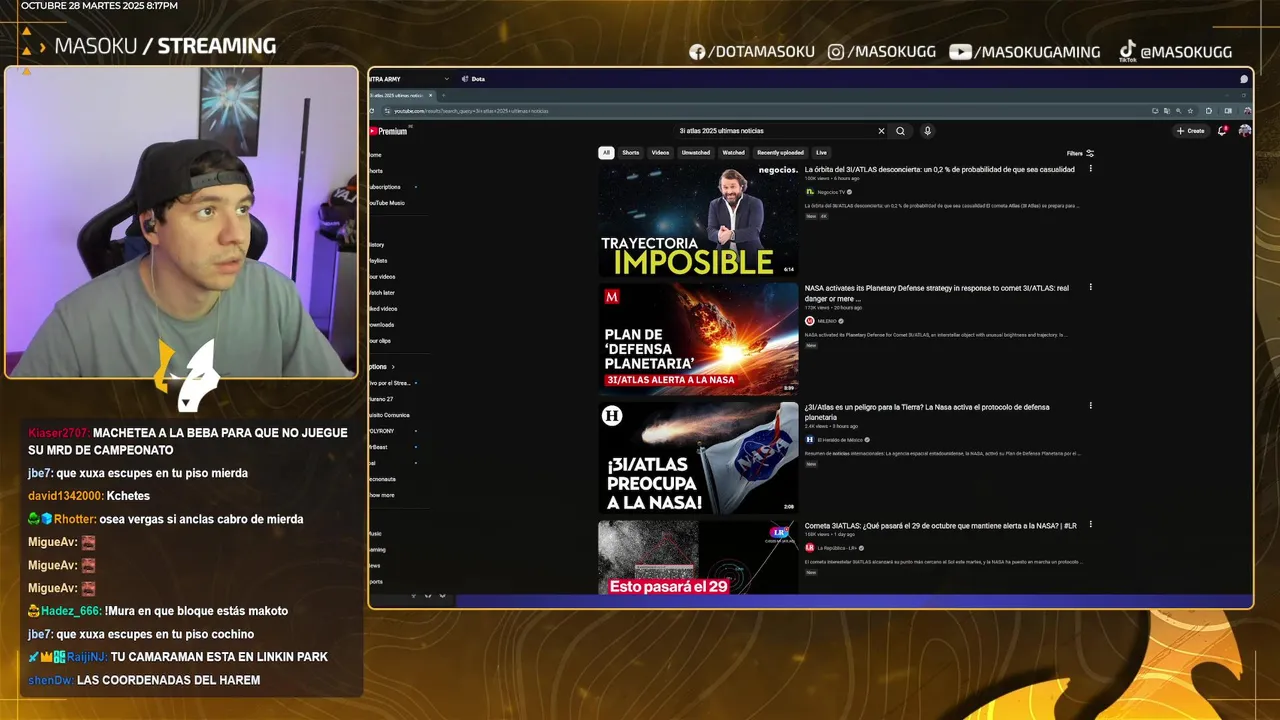This screenshot has width=1280, height=720.
Task: Expand sidebar with Show more
Action: click(x=383, y=495)
